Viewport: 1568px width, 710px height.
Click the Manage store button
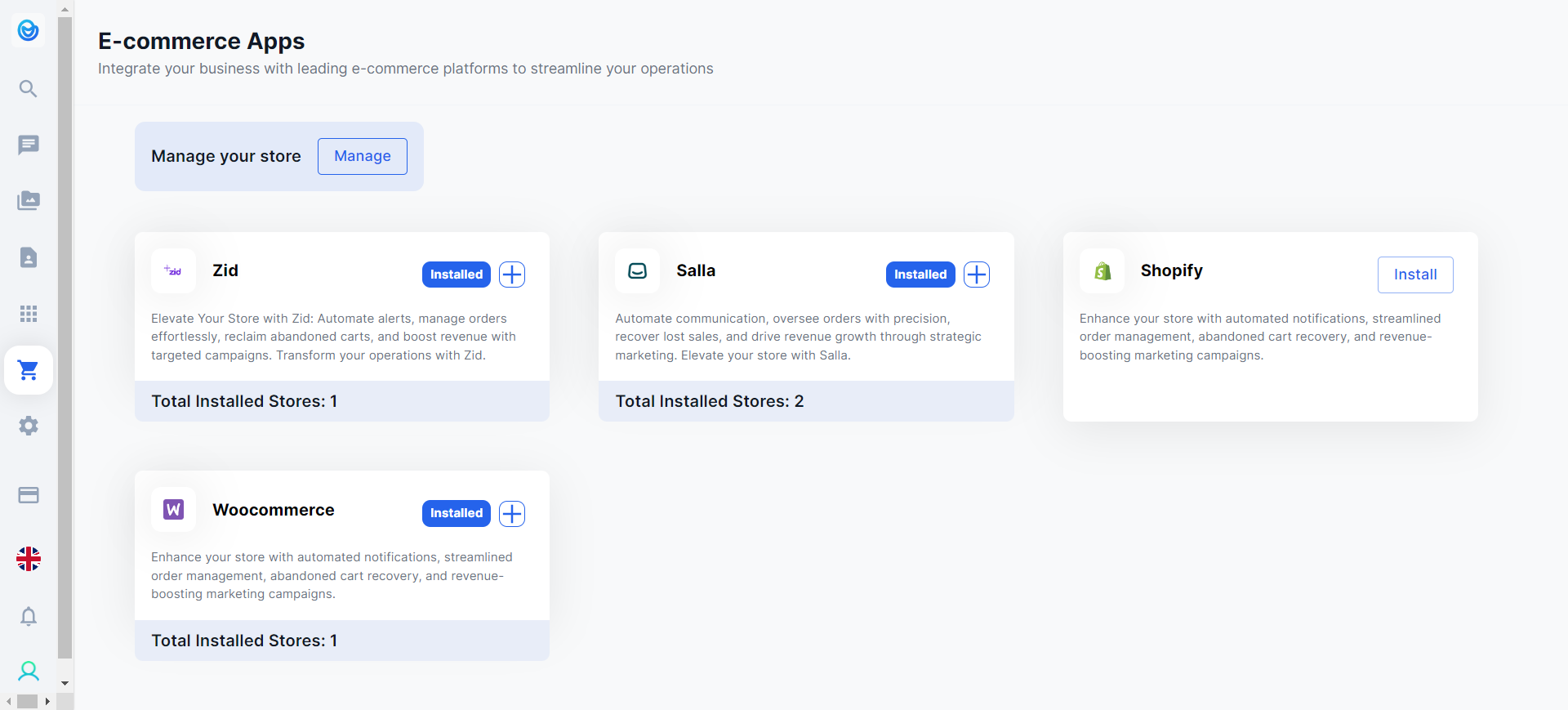coord(362,156)
